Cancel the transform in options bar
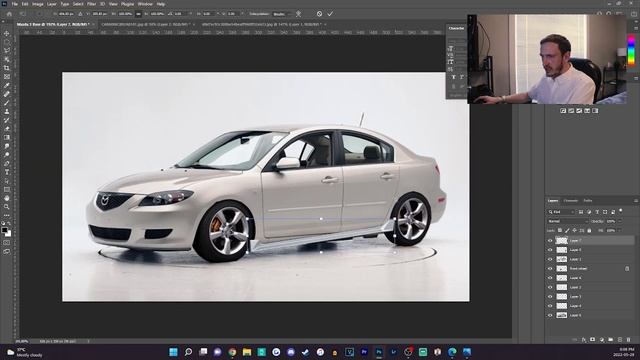Viewport: 640px width, 360px height. (x=319, y=14)
